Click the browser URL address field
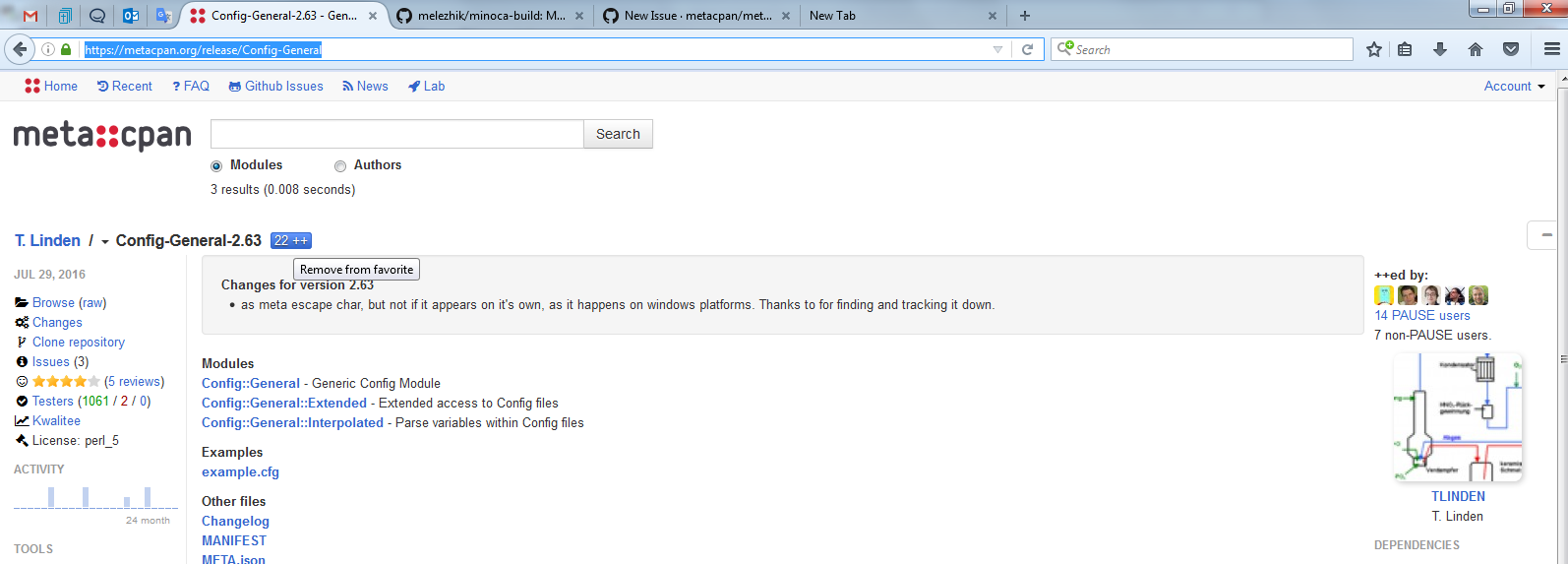Screen dimensions: 1568x564 [x=536, y=49]
